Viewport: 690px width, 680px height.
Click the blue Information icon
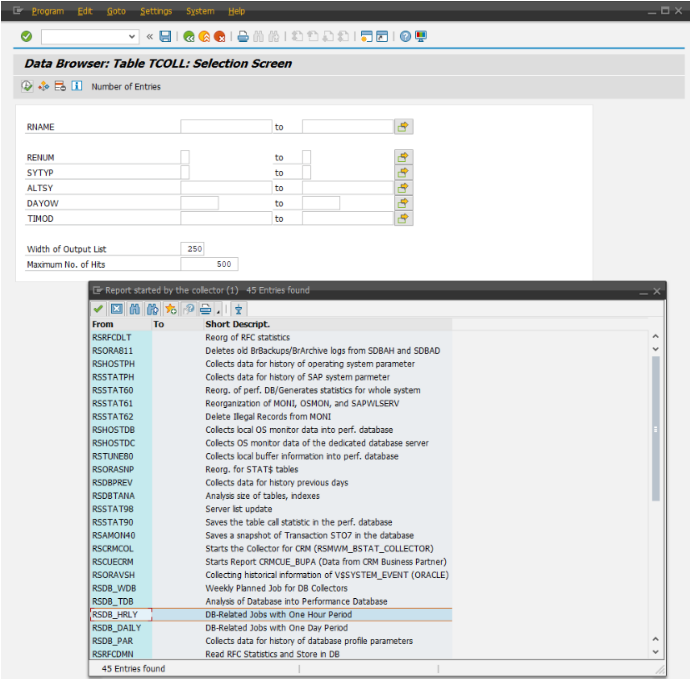click(77, 86)
